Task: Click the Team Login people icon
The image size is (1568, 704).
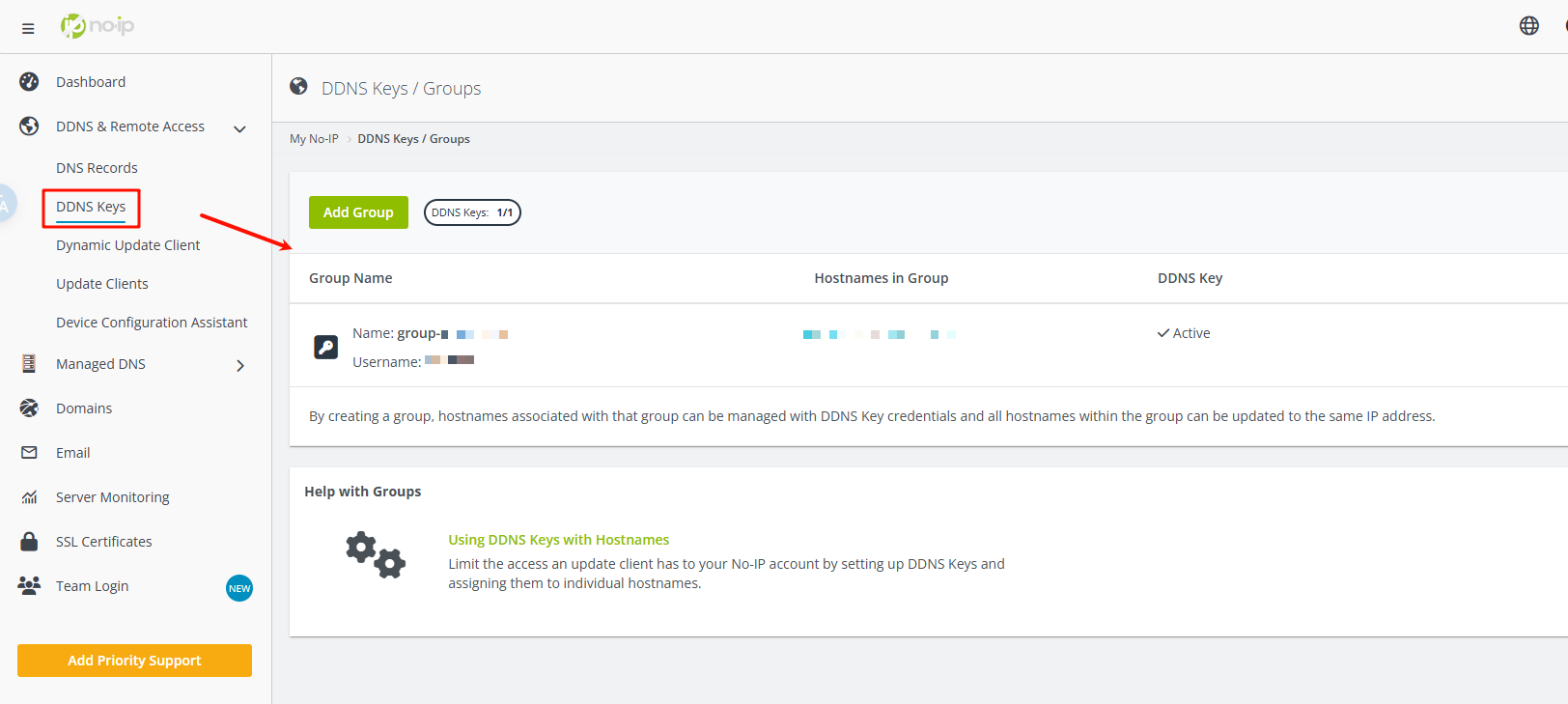Action: 29,586
